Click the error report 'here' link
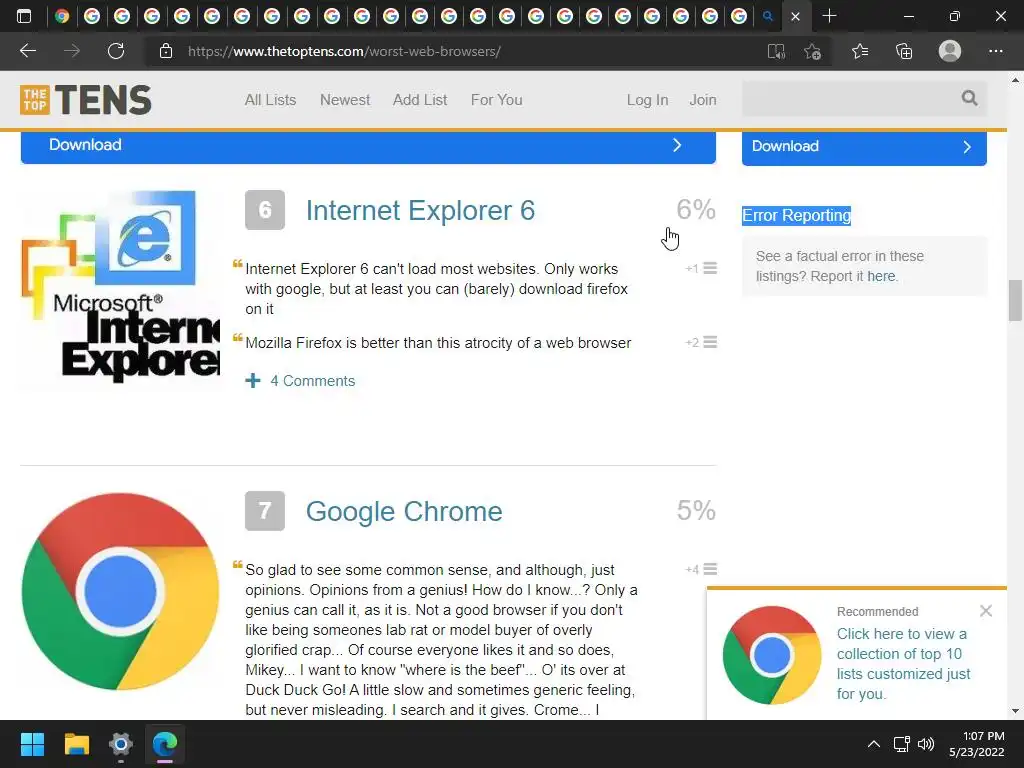 881,276
